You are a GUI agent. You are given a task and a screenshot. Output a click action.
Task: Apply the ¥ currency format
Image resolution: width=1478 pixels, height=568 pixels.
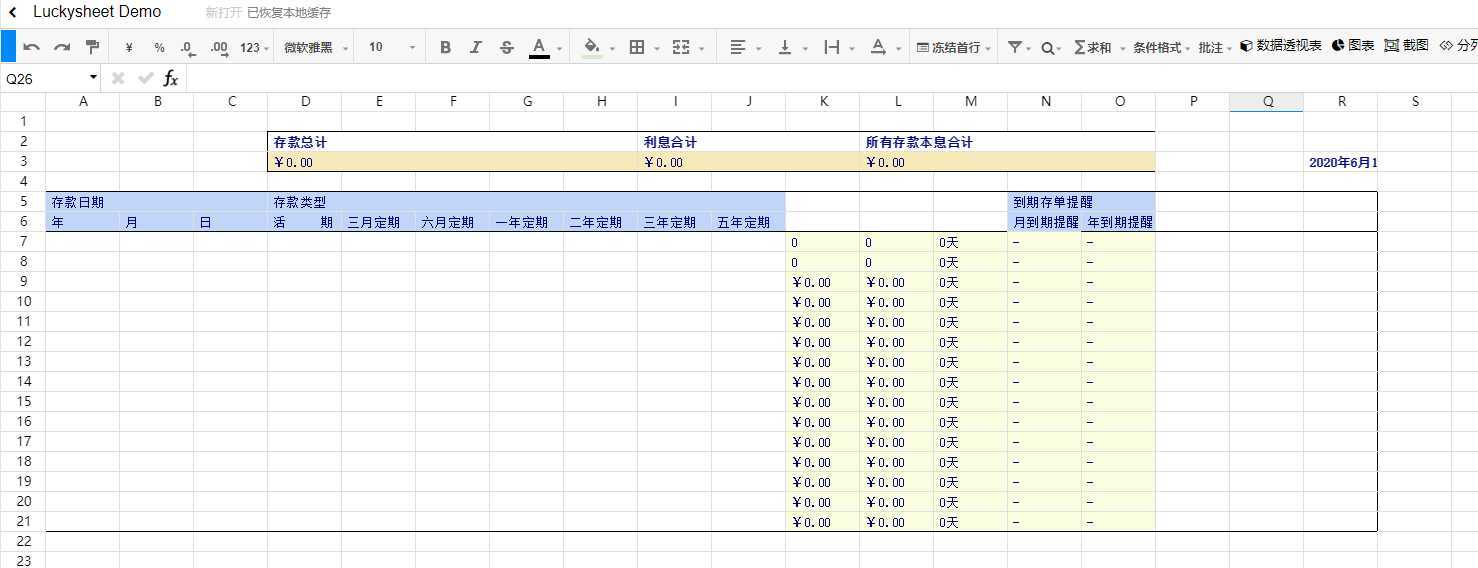[129, 47]
